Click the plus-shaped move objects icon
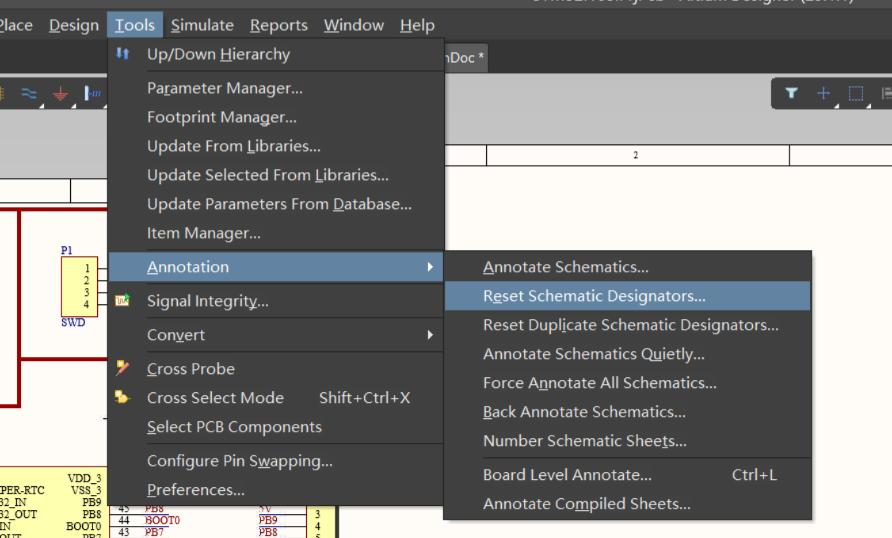892x538 pixels. point(823,93)
